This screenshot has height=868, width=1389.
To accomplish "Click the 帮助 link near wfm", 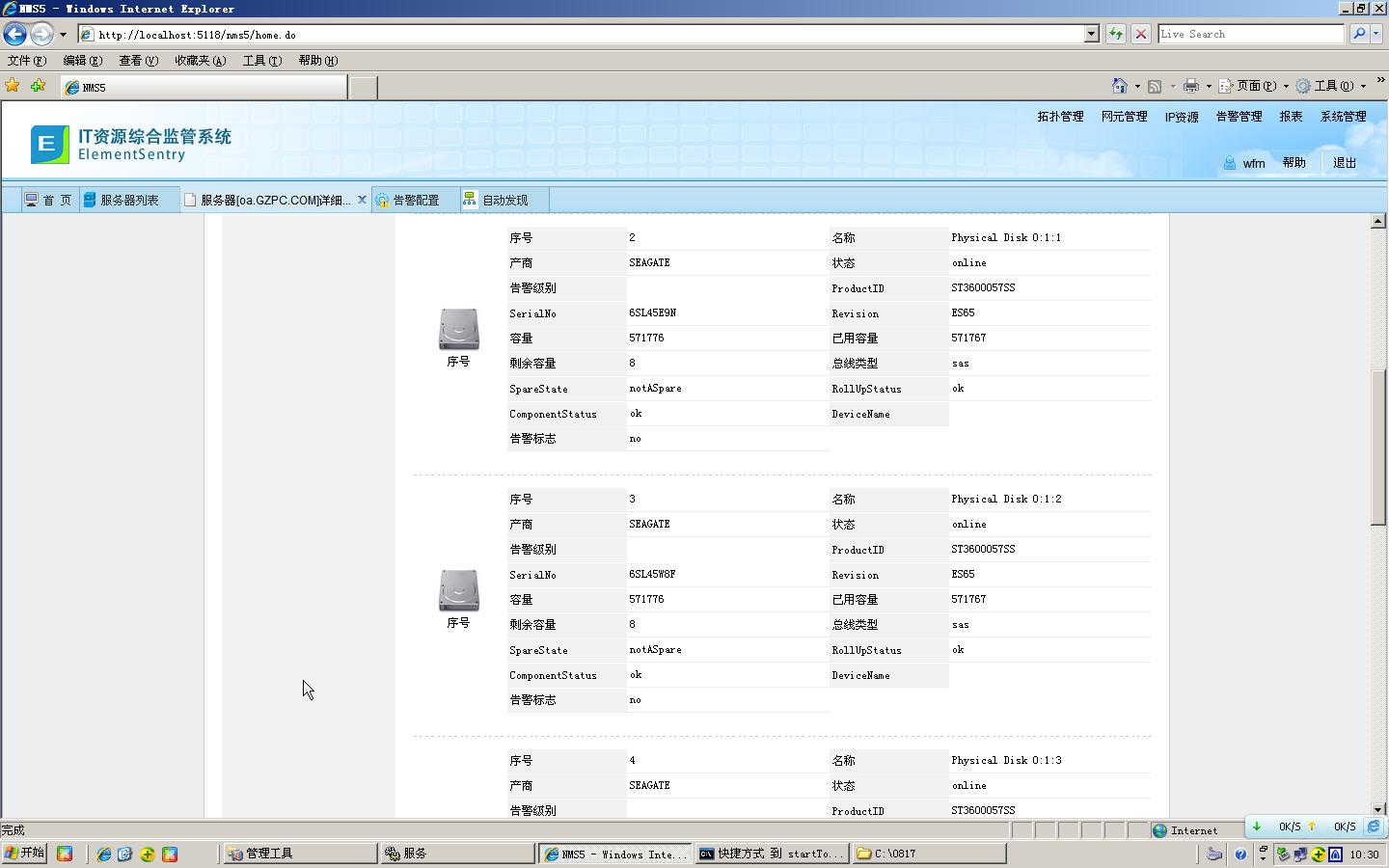I will (x=1294, y=163).
